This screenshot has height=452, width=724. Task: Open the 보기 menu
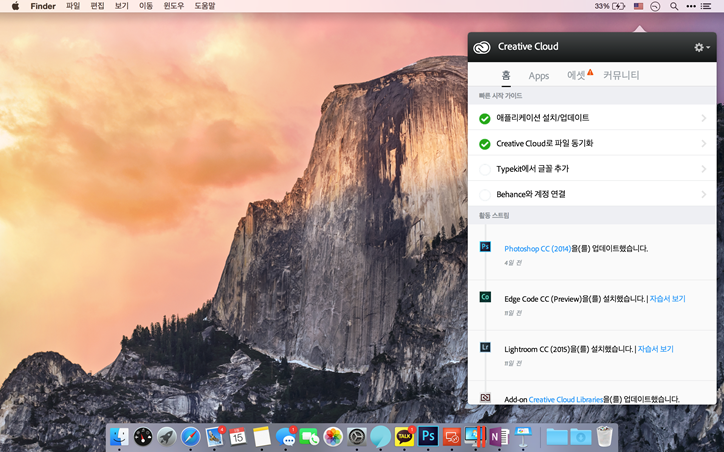[x=121, y=6]
